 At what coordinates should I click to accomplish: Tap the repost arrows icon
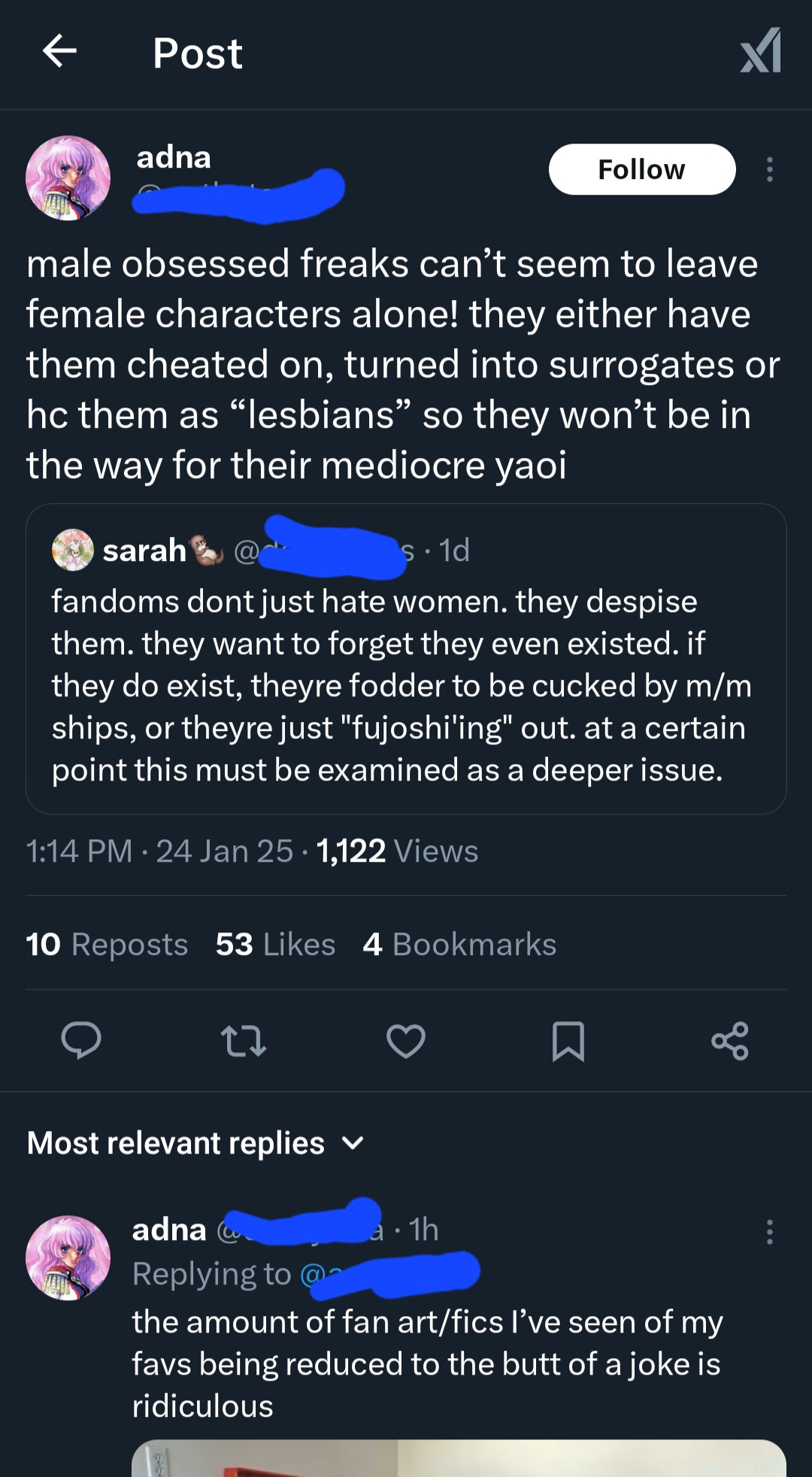pos(244,1041)
